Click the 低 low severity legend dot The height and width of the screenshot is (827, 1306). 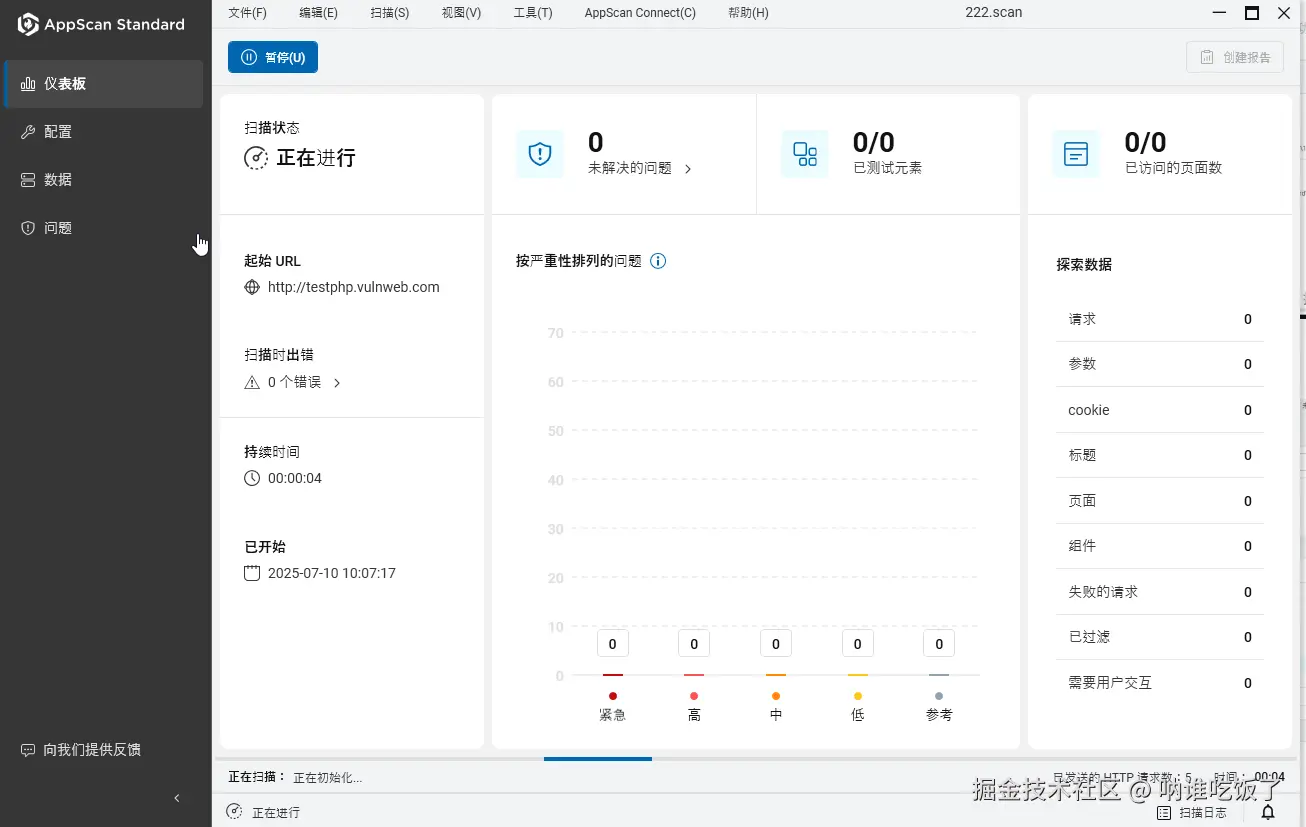pyautogui.click(x=858, y=696)
